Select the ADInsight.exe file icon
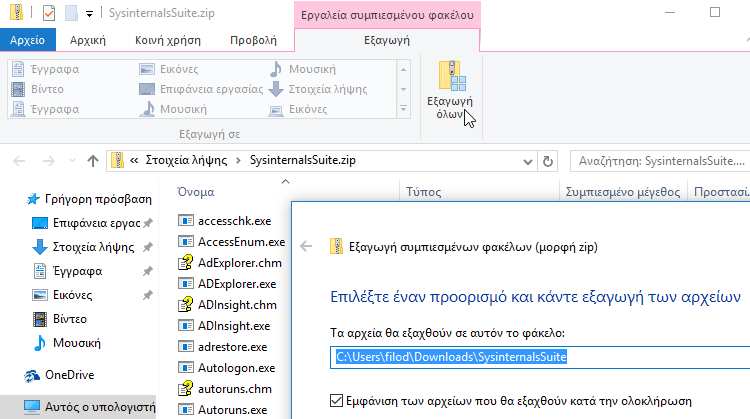 (x=186, y=326)
